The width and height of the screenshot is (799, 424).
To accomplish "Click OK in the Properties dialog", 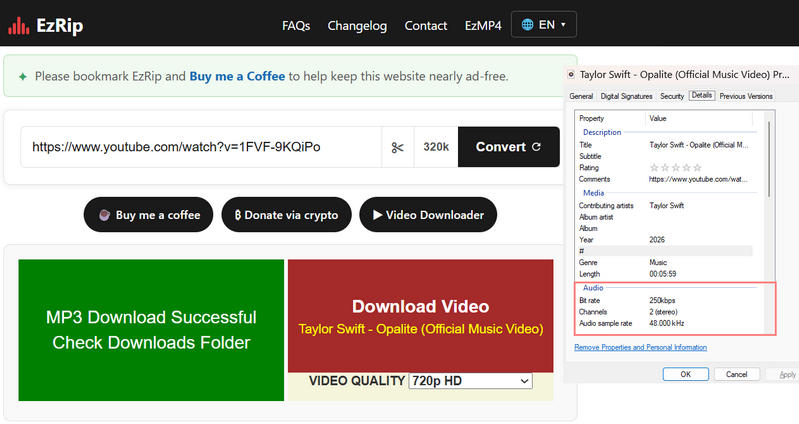I will tap(685, 374).
